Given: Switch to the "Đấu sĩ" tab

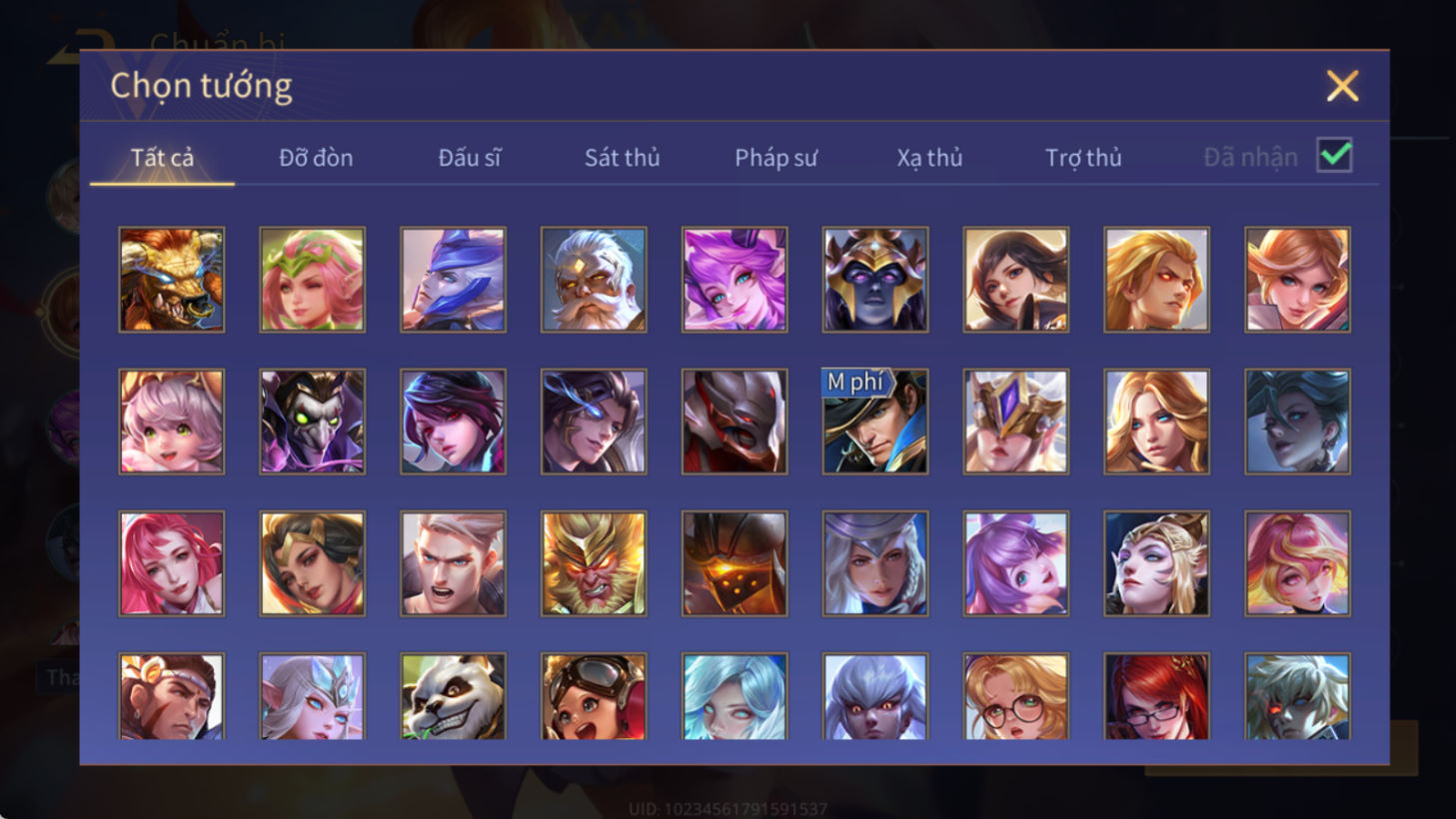Looking at the screenshot, I should (470, 158).
